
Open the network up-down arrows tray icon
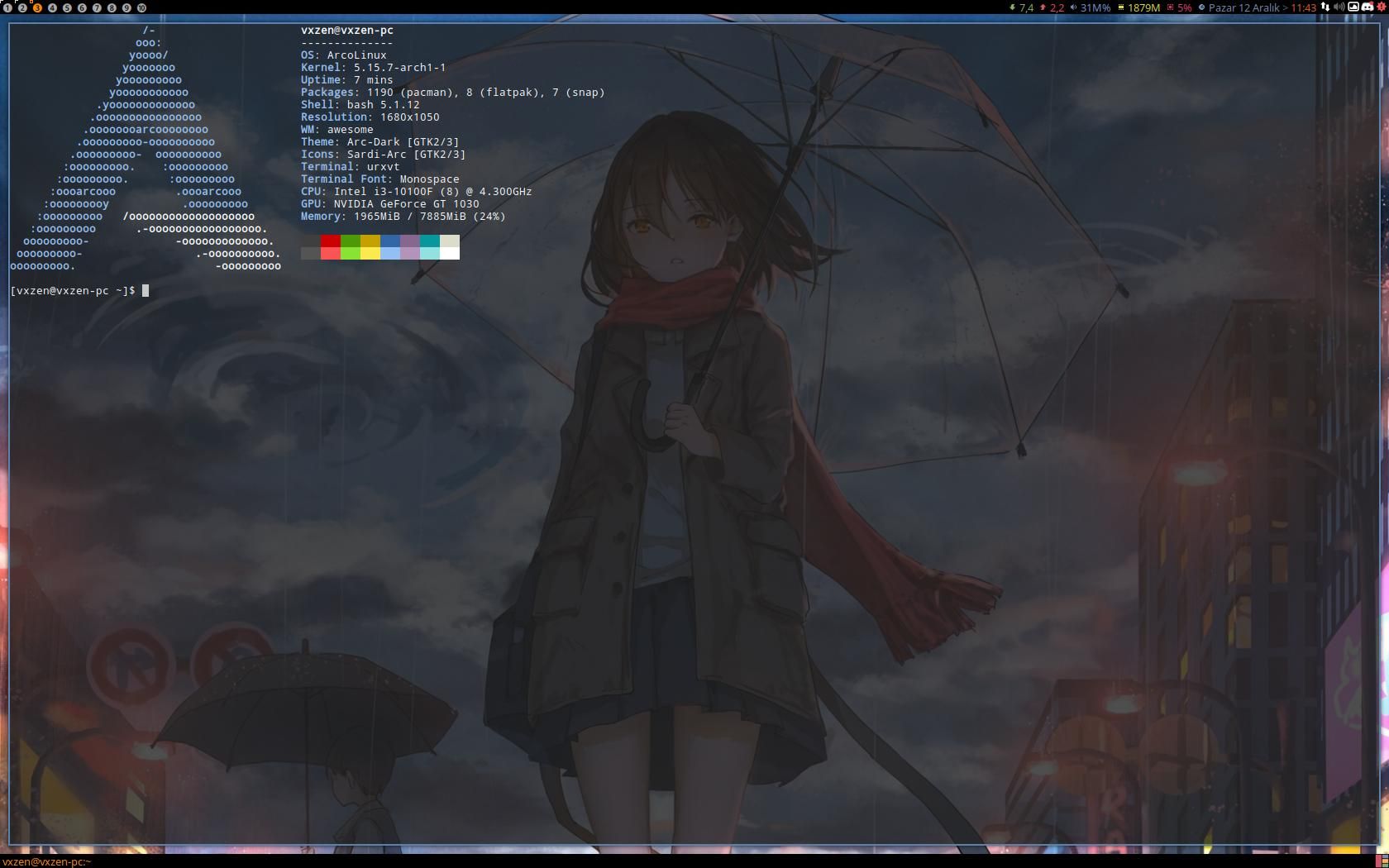tap(1325, 7)
